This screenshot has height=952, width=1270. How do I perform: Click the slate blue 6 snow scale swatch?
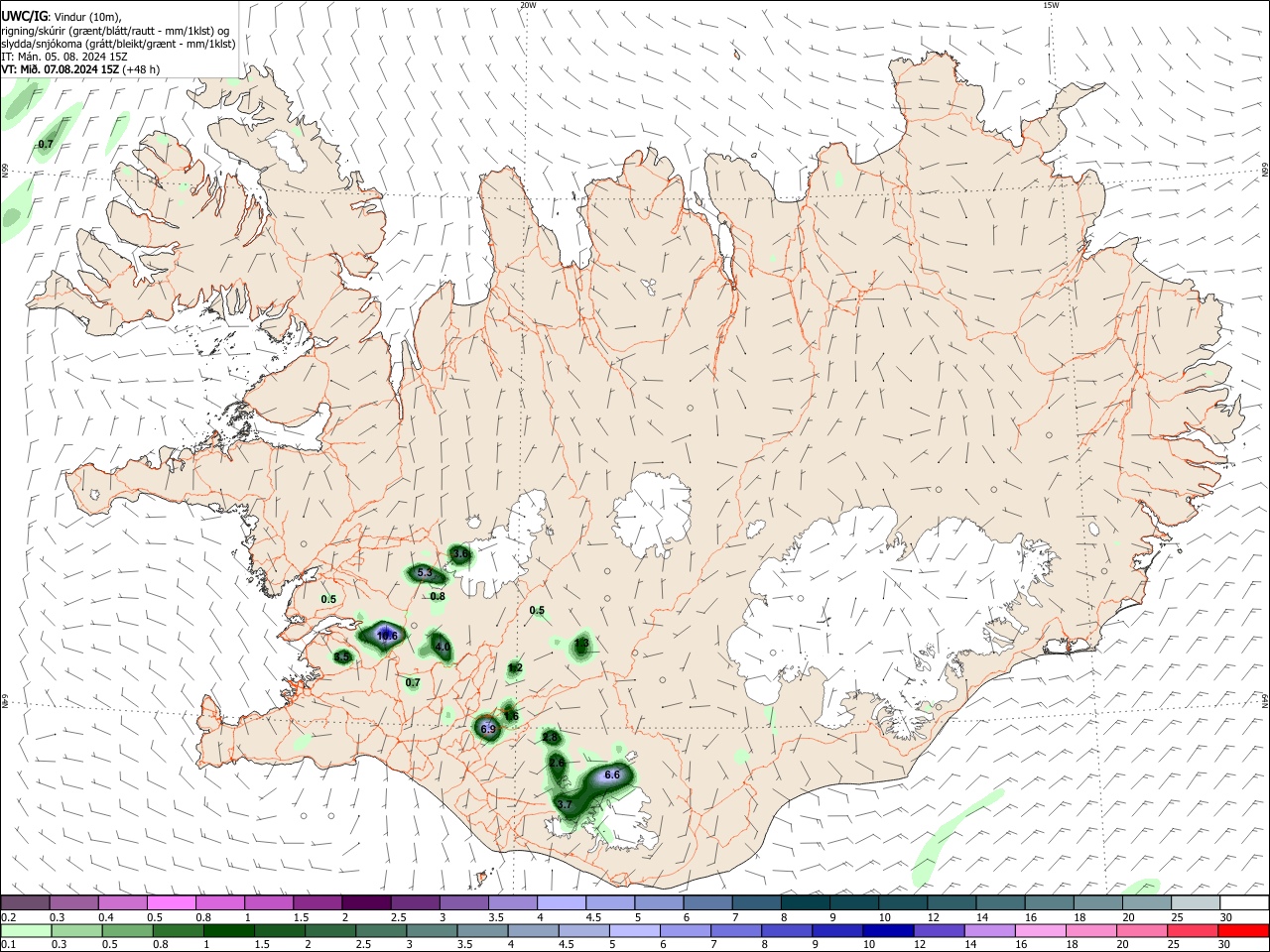click(708, 902)
